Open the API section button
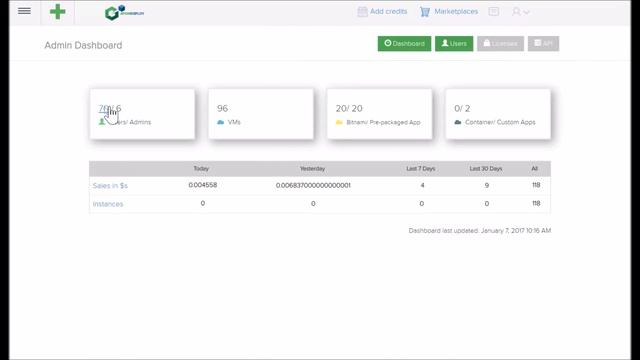The height and width of the screenshot is (360, 640). click(543, 44)
